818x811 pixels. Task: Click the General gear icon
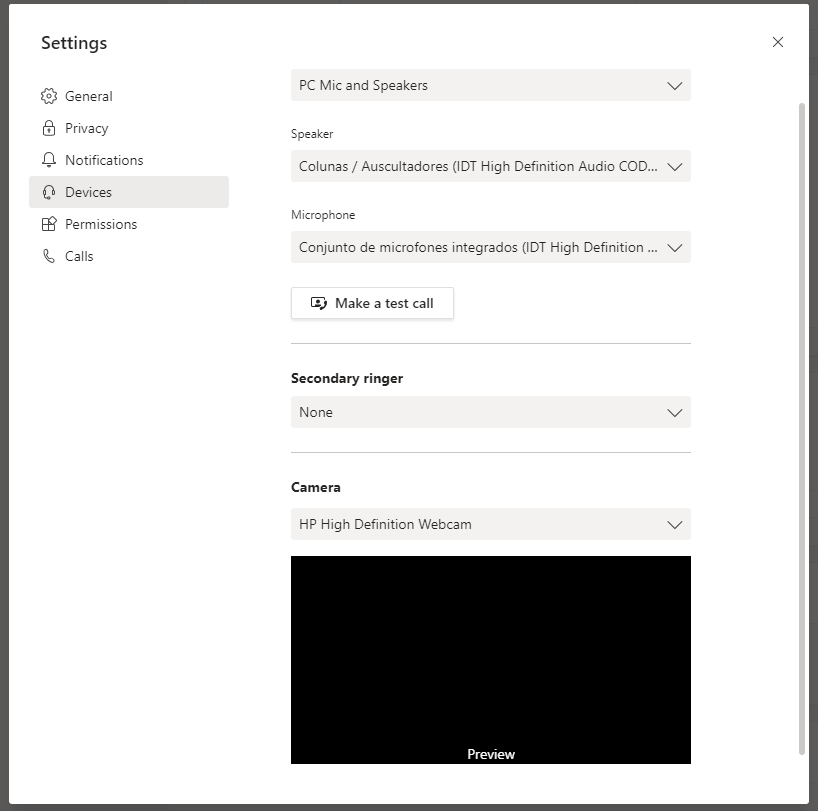49,96
